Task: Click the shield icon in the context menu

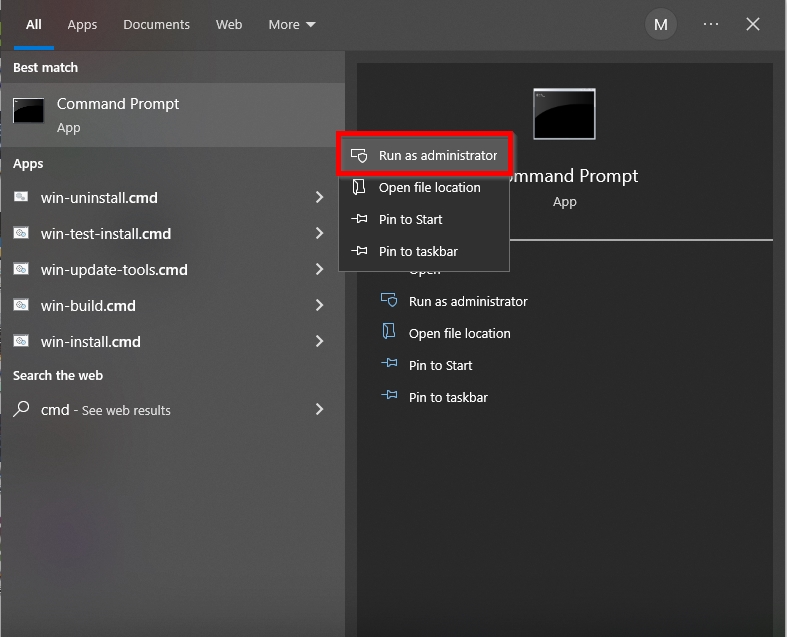Action: (x=360, y=156)
